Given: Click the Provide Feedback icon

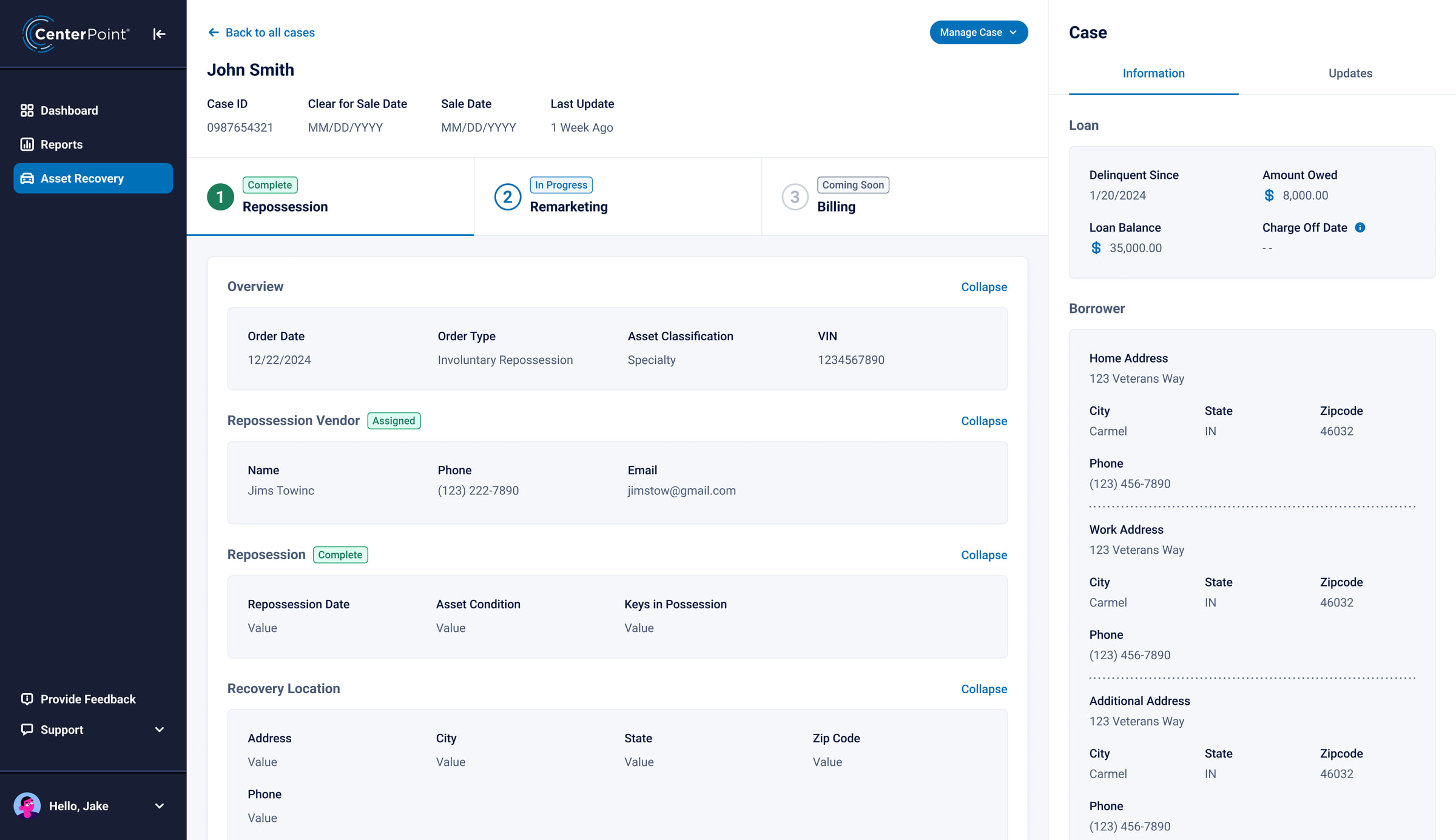Looking at the screenshot, I should click(27, 699).
